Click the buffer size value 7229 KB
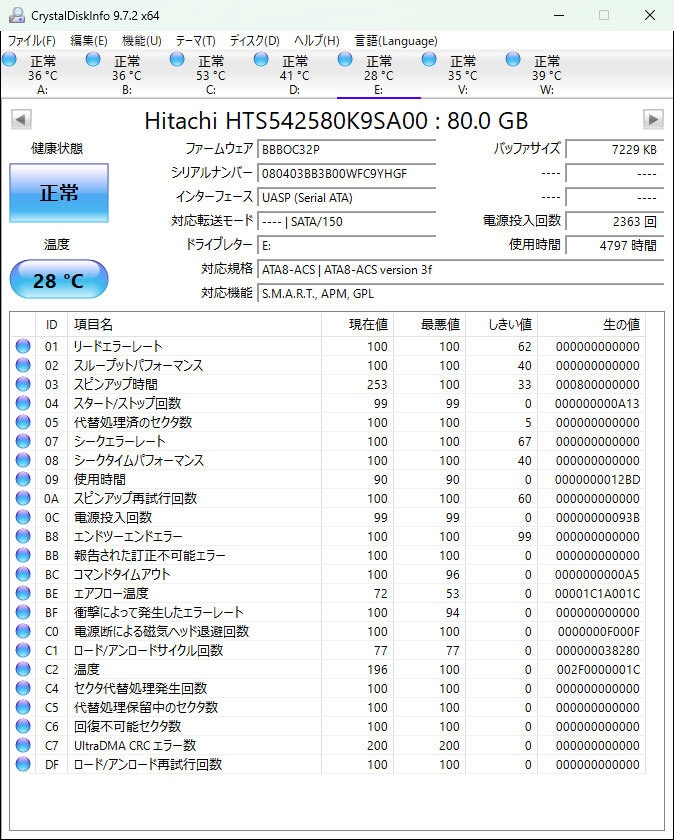The width and height of the screenshot is (674, 840). click(615, 149)
